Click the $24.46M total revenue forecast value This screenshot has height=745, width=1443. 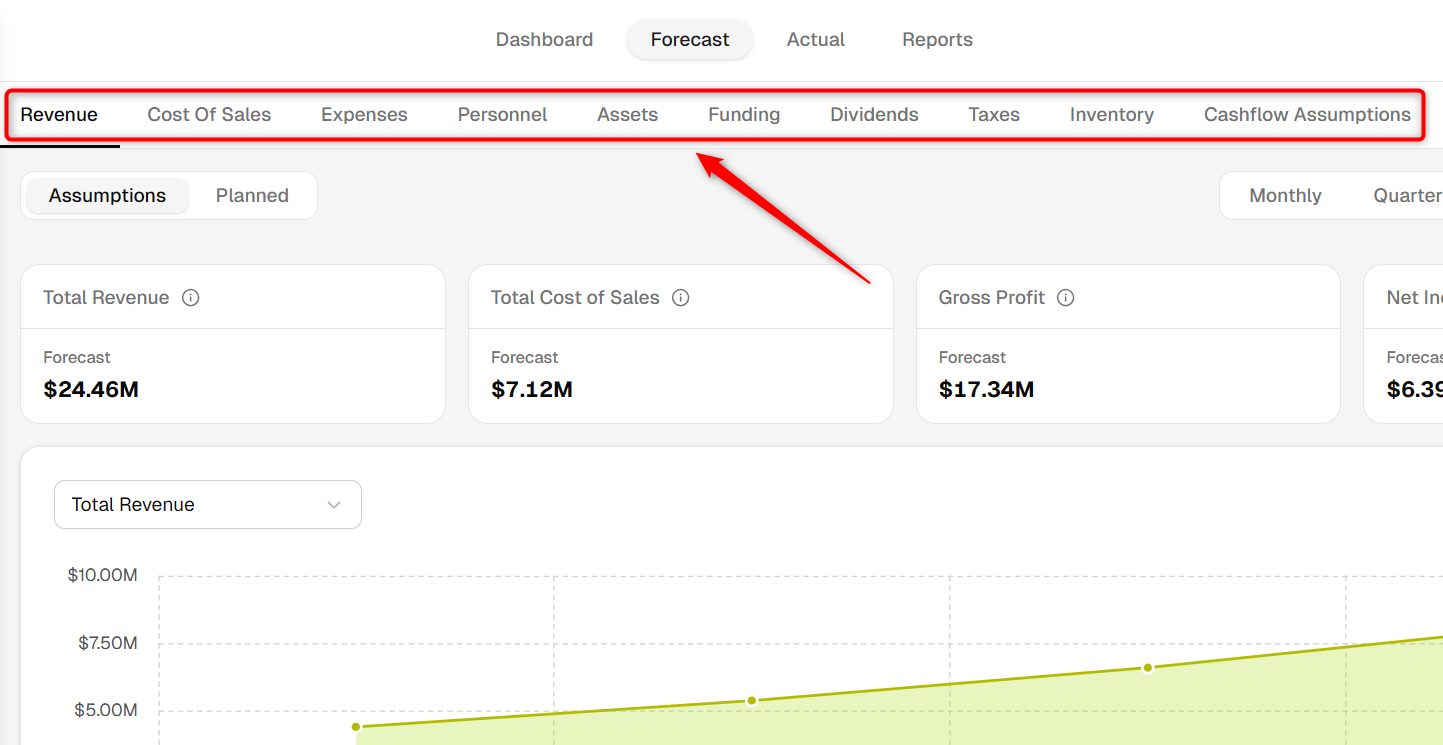pyautogui.click(x=91, y=390)
